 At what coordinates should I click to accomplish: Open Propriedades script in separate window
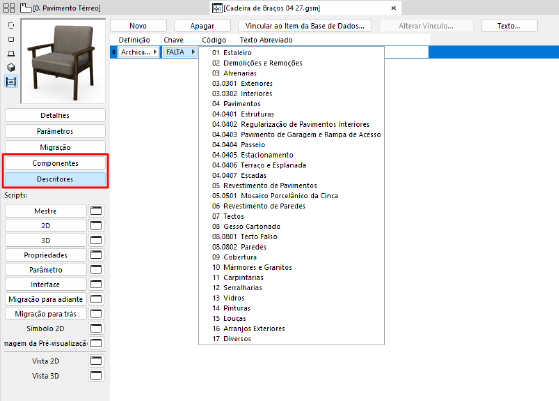pos(96,255)
